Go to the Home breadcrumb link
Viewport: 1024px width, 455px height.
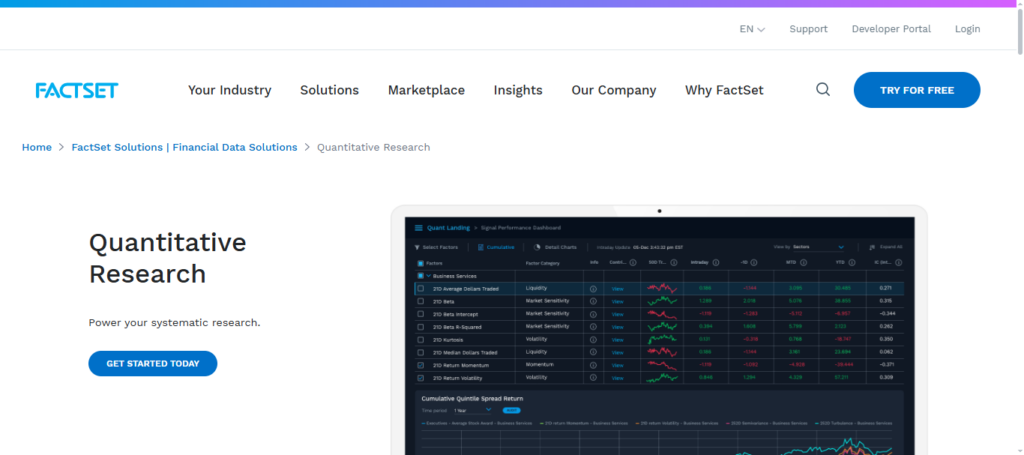[37, 148]
